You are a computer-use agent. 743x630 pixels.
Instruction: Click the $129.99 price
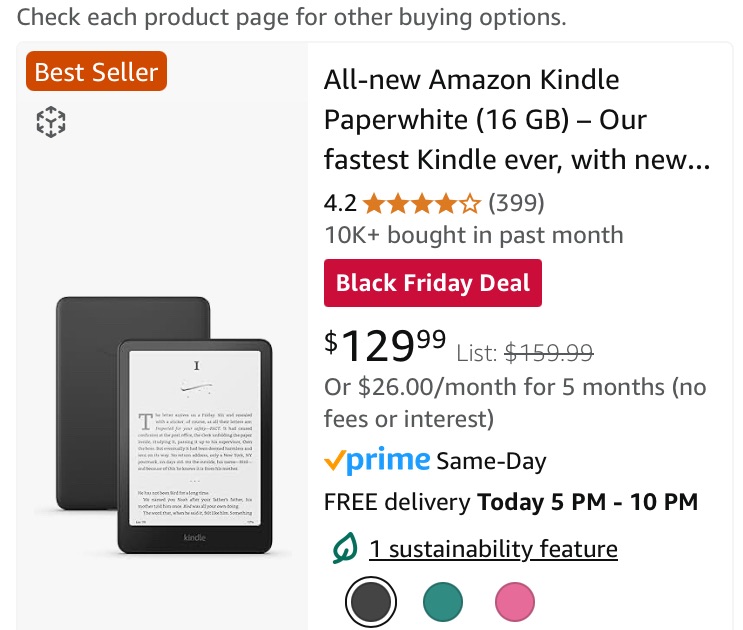(385, 346)
